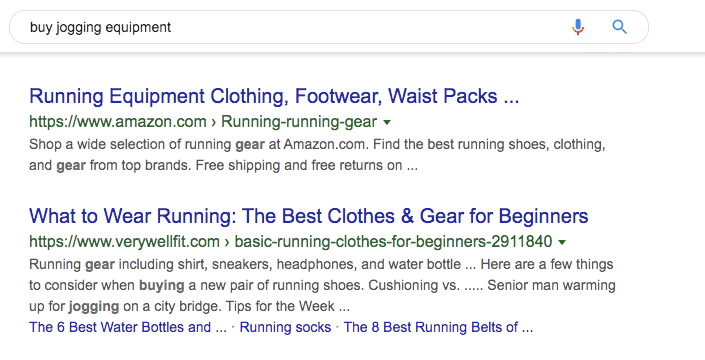Start voice search with the microphone icon
The width and height of the screenshot is (705, 360).
578,27
